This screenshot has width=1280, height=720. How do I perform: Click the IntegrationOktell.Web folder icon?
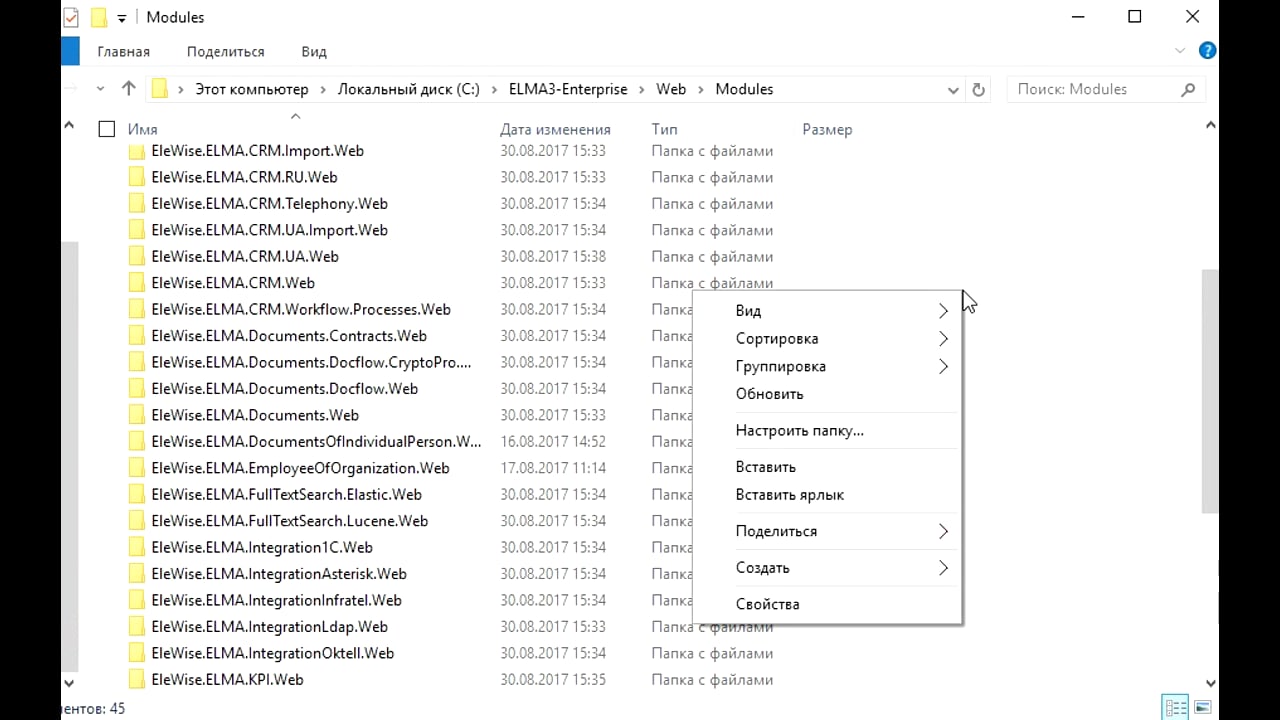point(136,654)
